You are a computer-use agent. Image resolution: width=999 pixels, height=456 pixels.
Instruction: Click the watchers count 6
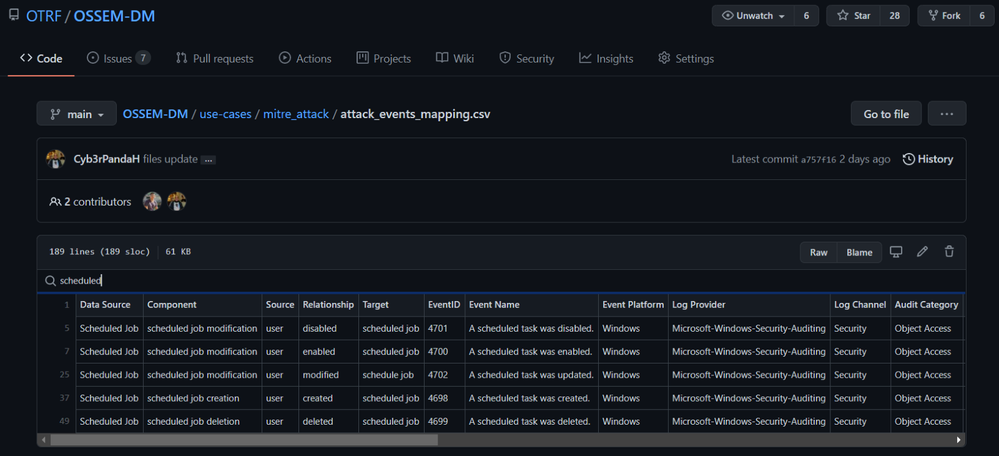[x=807, y=16]
